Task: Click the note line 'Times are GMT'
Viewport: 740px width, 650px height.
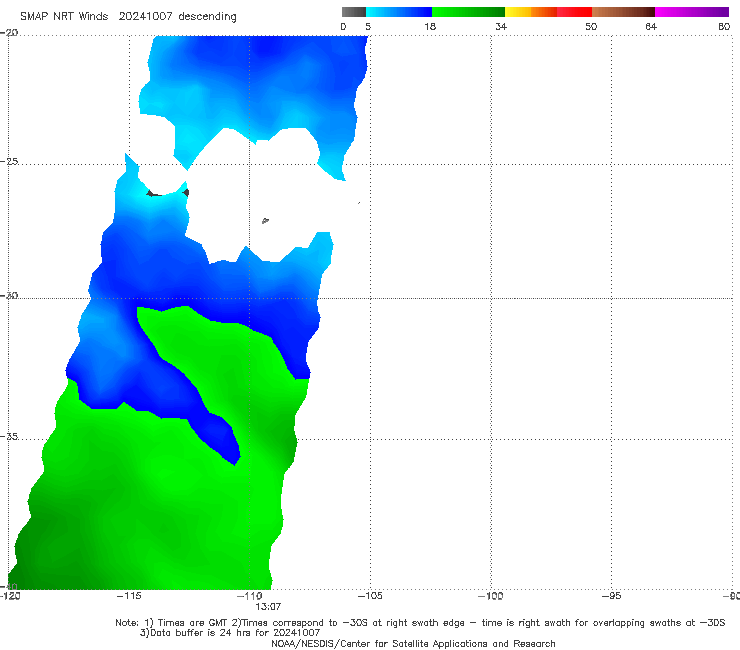Action: pos(193,623)
